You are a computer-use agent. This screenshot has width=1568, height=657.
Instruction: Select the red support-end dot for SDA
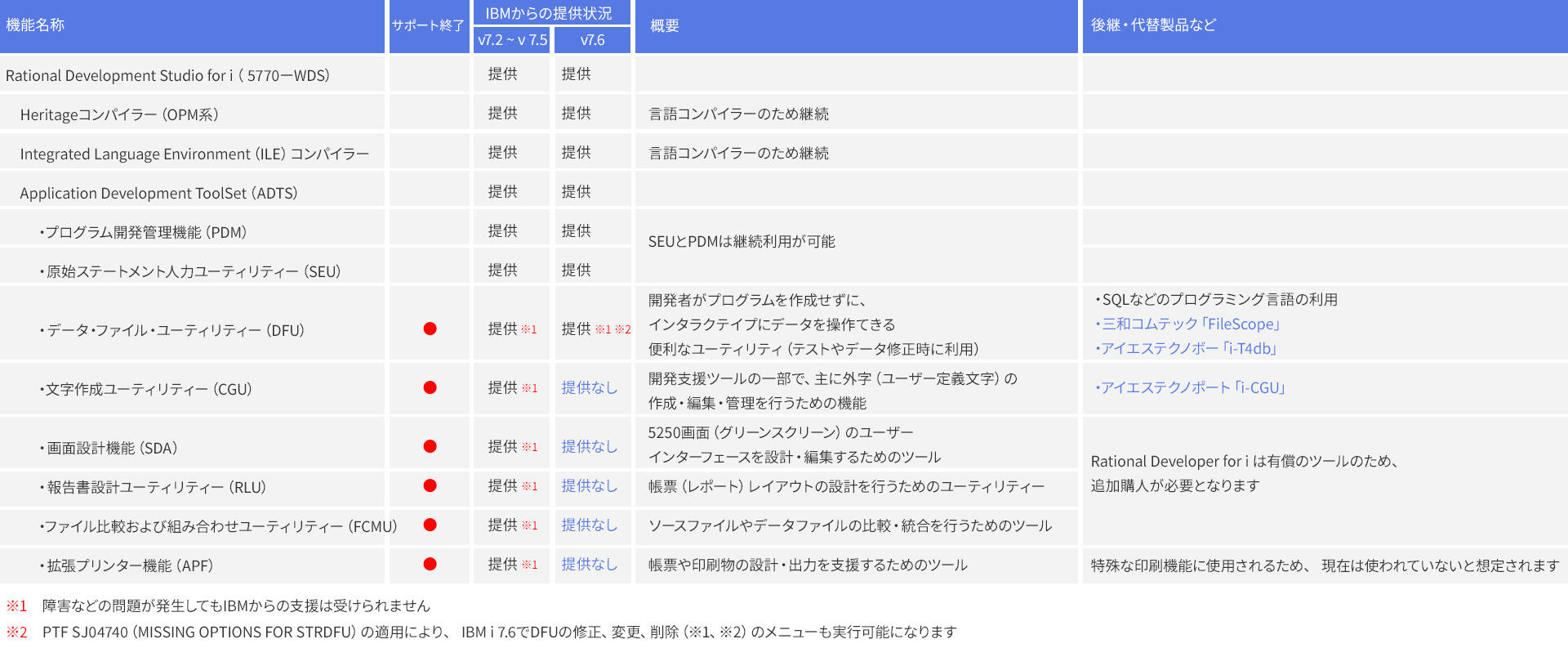(x=430, y=446)
